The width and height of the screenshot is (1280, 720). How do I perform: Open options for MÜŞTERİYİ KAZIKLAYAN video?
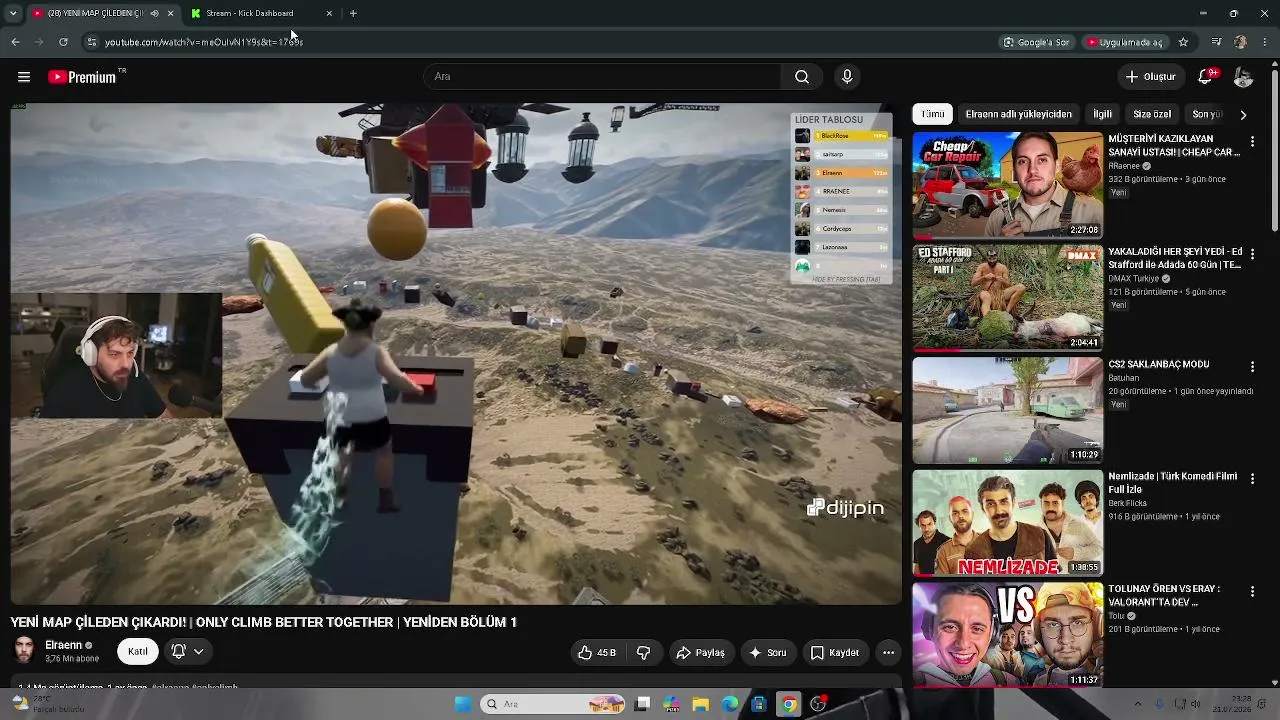[x=1252, y=142]
